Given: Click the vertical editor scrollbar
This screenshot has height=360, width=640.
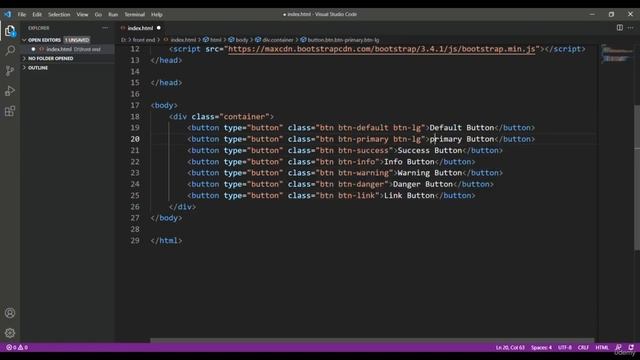Looking at the screenshot, I should pyautogui.click(x=637, y=178).
